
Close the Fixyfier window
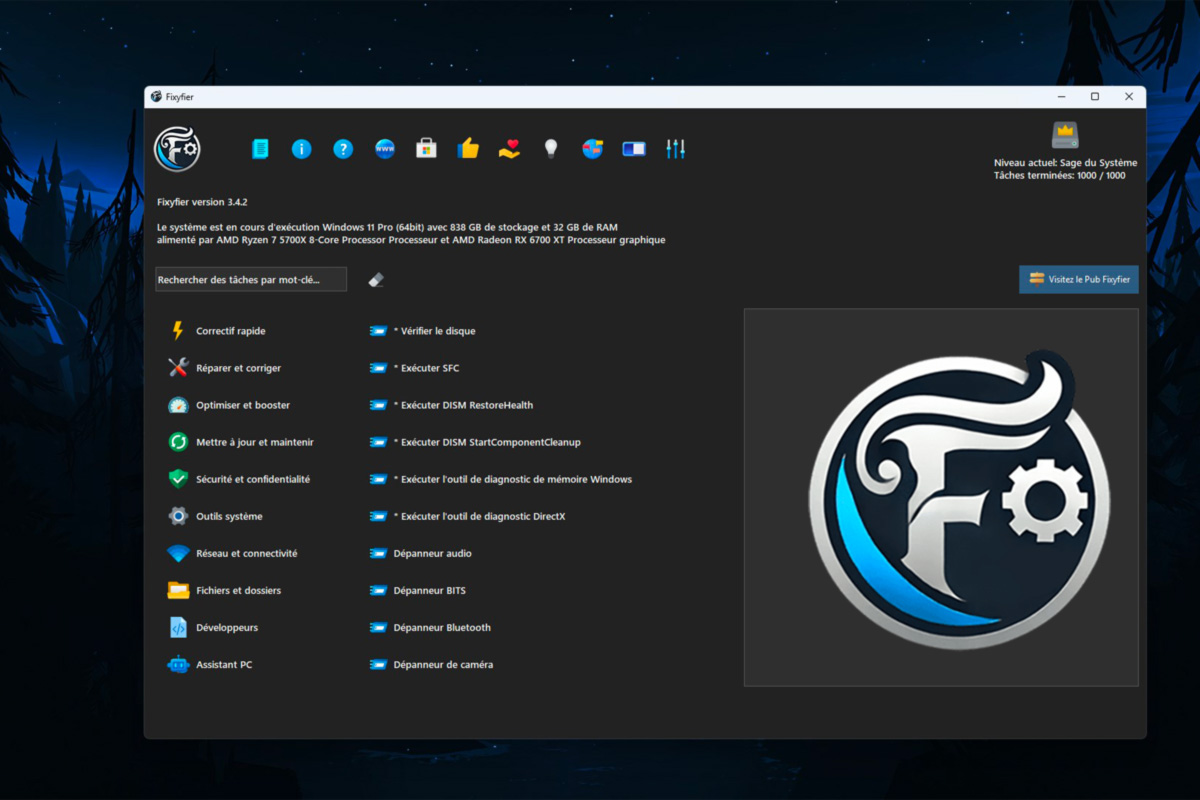pos(1129,97)
